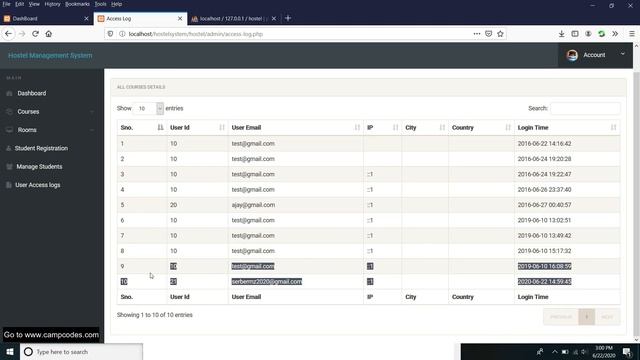
Task: Click the Student Registration sidebar icon
Action: pyautogui.click(x=9, y=149)
